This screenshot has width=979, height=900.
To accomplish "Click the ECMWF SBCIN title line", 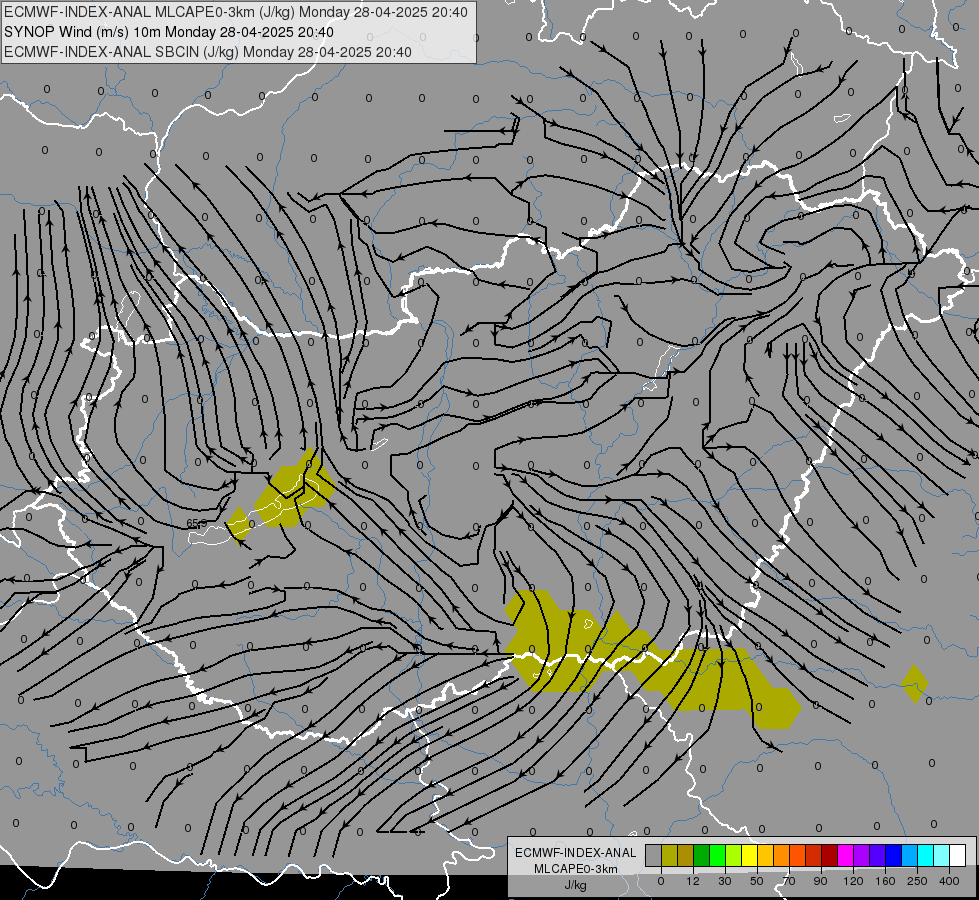I will tap(208, 52).
